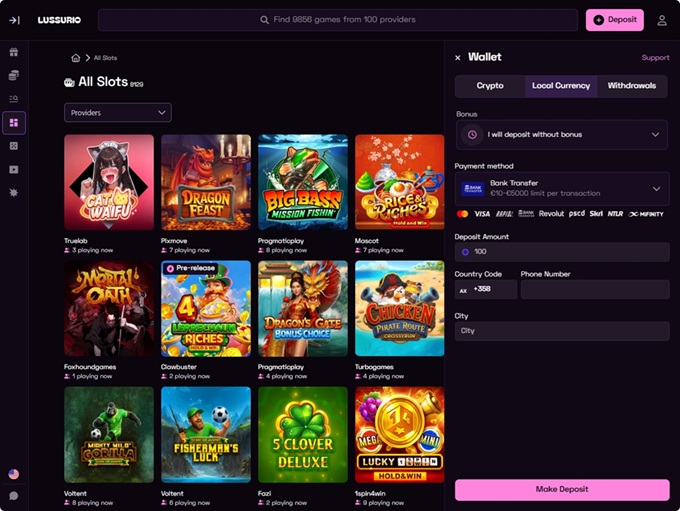Expand the Bonus selection dropdown
The image size is (680, 511).
pos(562,135)
